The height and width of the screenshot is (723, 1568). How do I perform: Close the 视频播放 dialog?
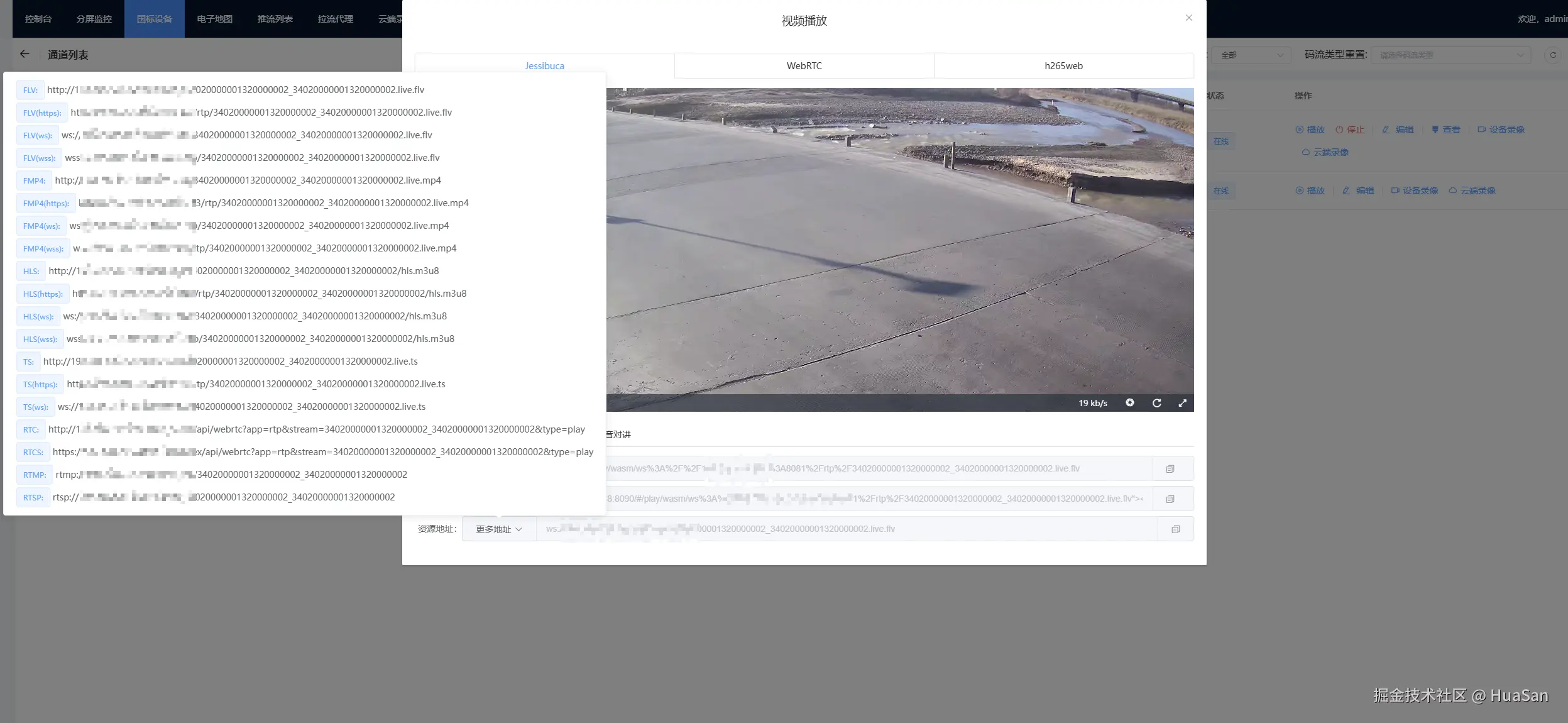pyautogui.click(x=1188, y=18)
